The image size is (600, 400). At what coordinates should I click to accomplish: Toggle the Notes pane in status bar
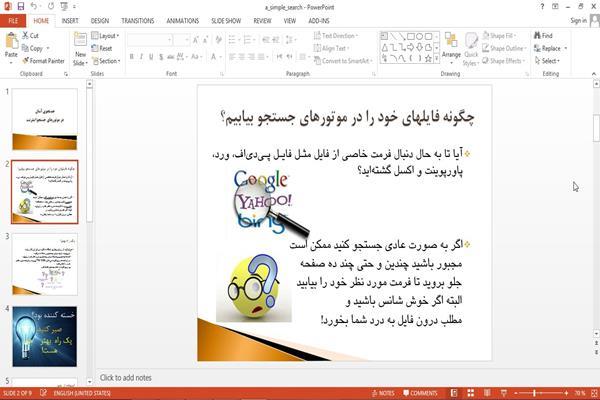(383, 393)
